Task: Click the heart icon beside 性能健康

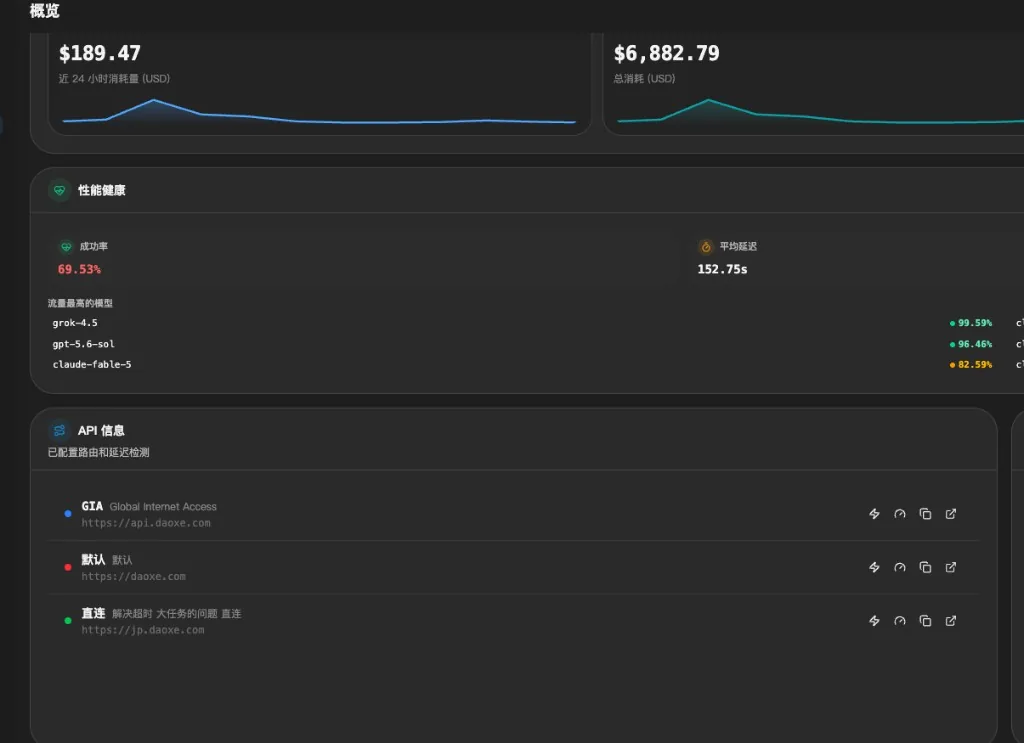Action: pyautogui.click(x=59, y=191)
